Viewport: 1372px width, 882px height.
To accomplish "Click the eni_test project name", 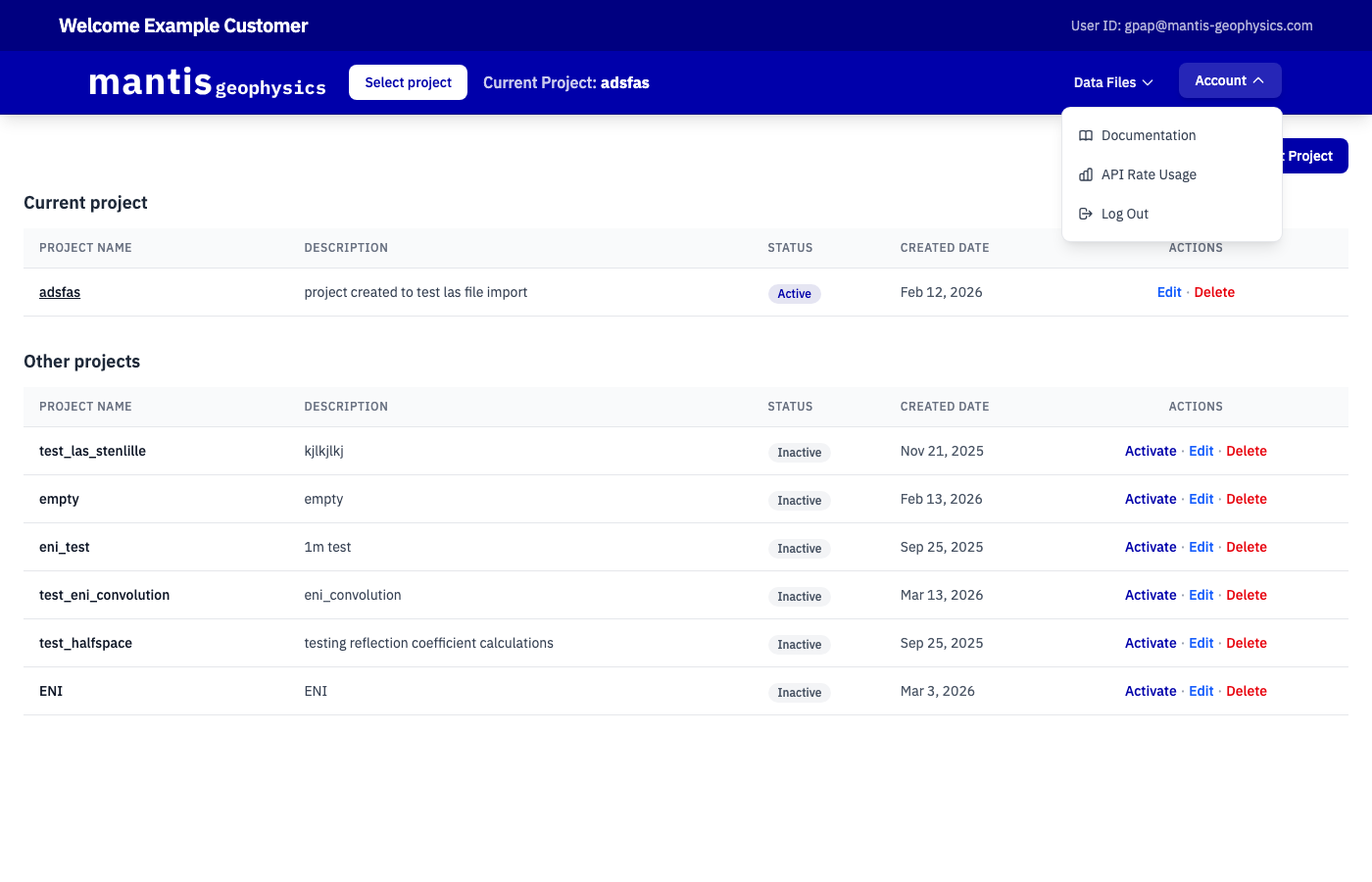I will coord(64,547).
